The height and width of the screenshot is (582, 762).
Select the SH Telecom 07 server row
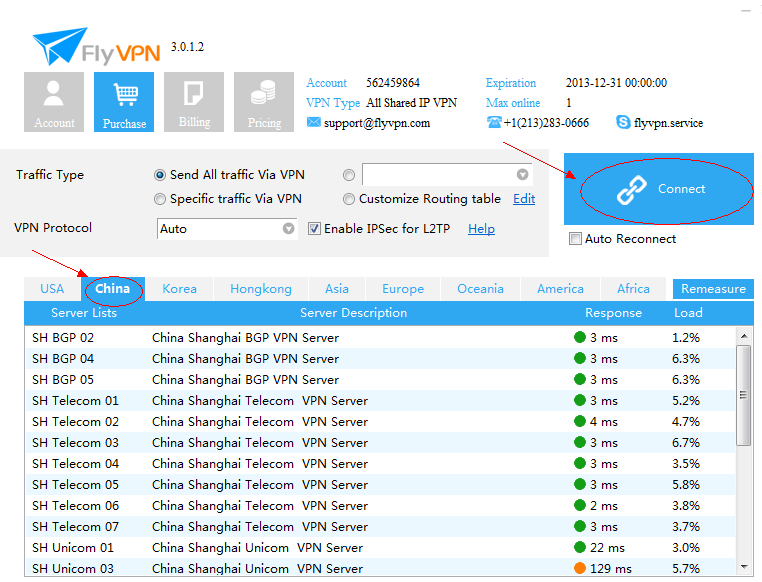(x=380, y=527)
